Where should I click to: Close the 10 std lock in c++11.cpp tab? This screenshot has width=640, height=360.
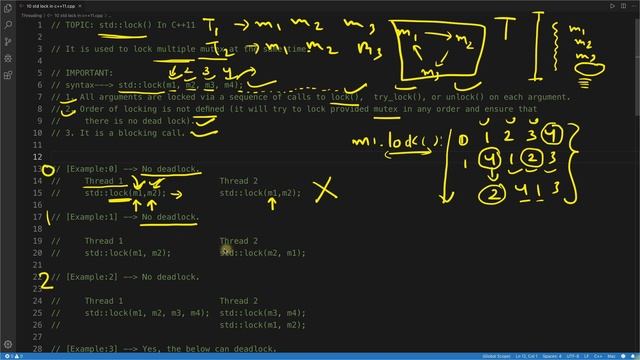coord(79,6)
